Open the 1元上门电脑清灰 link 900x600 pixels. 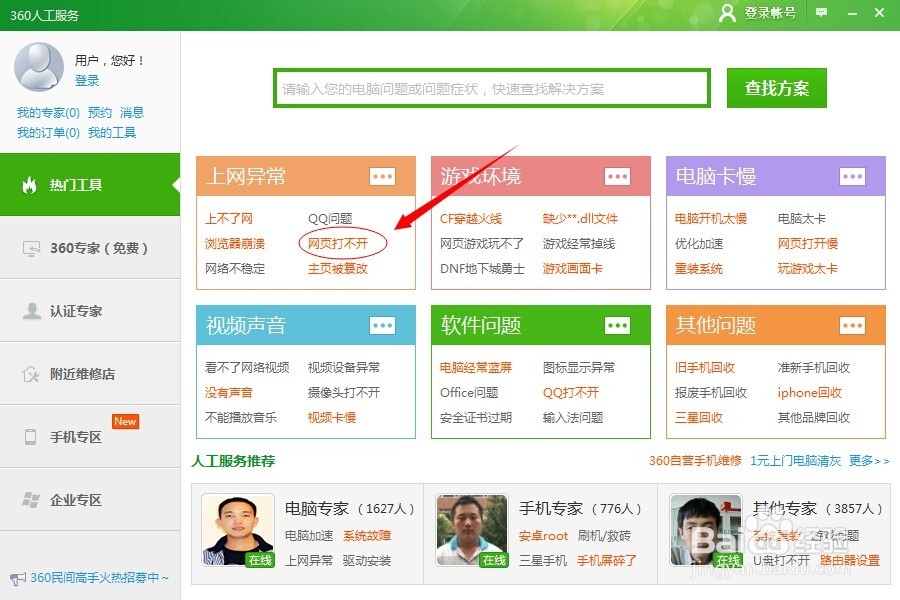coord(796,460)
